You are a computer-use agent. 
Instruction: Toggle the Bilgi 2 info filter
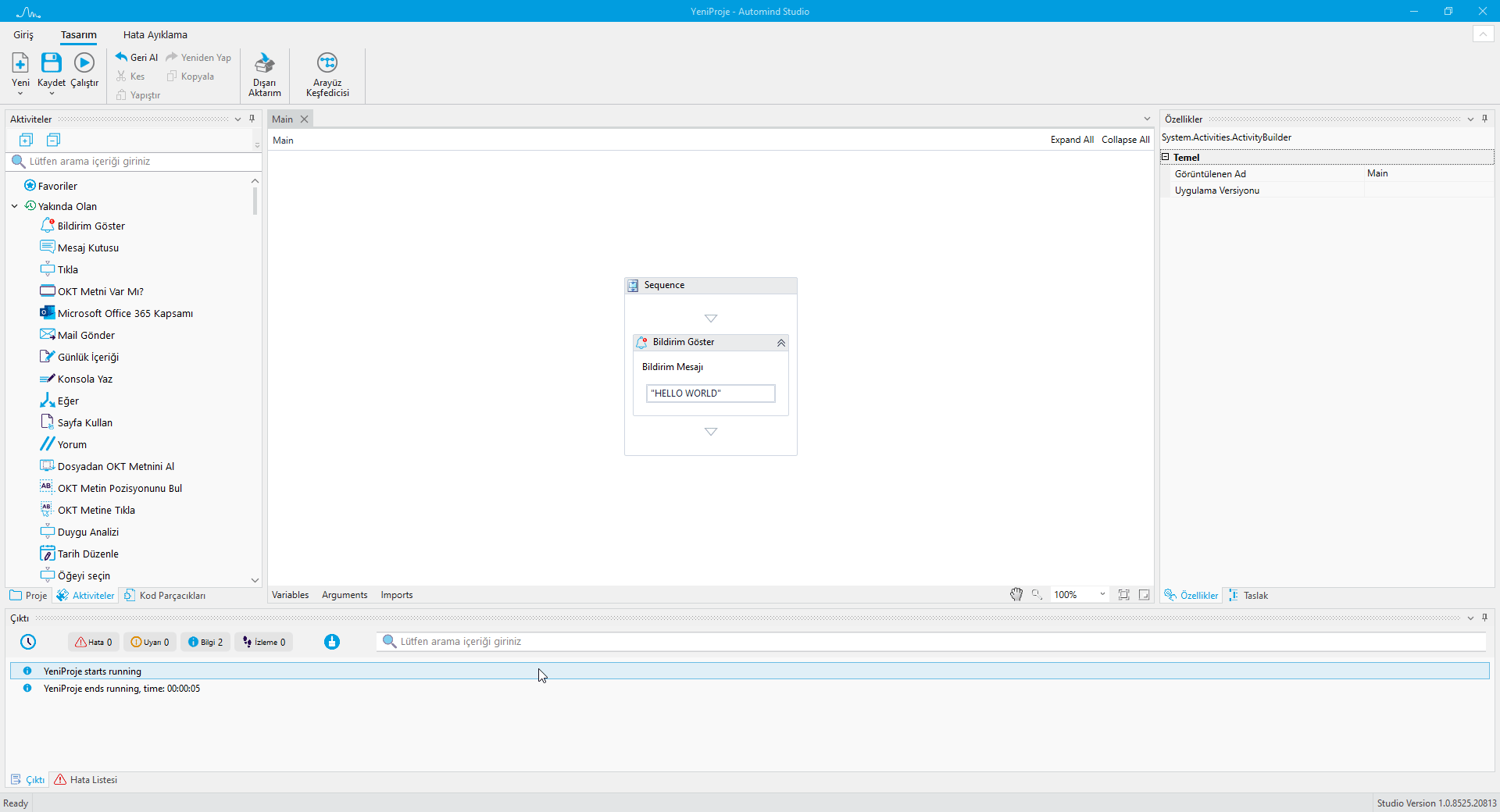click(205, 642)
